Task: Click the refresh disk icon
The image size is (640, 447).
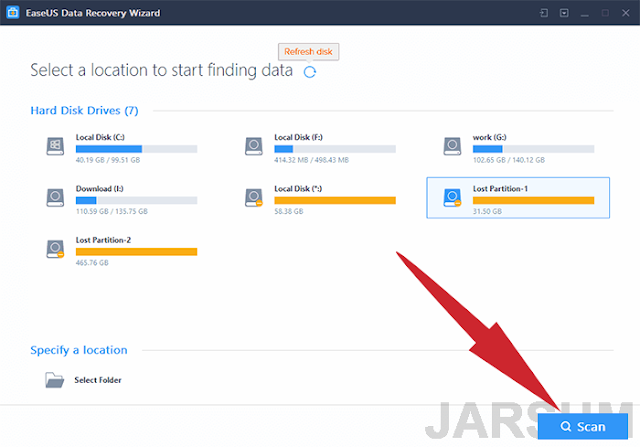Action: pyautogui.click(x=310, y=72)
